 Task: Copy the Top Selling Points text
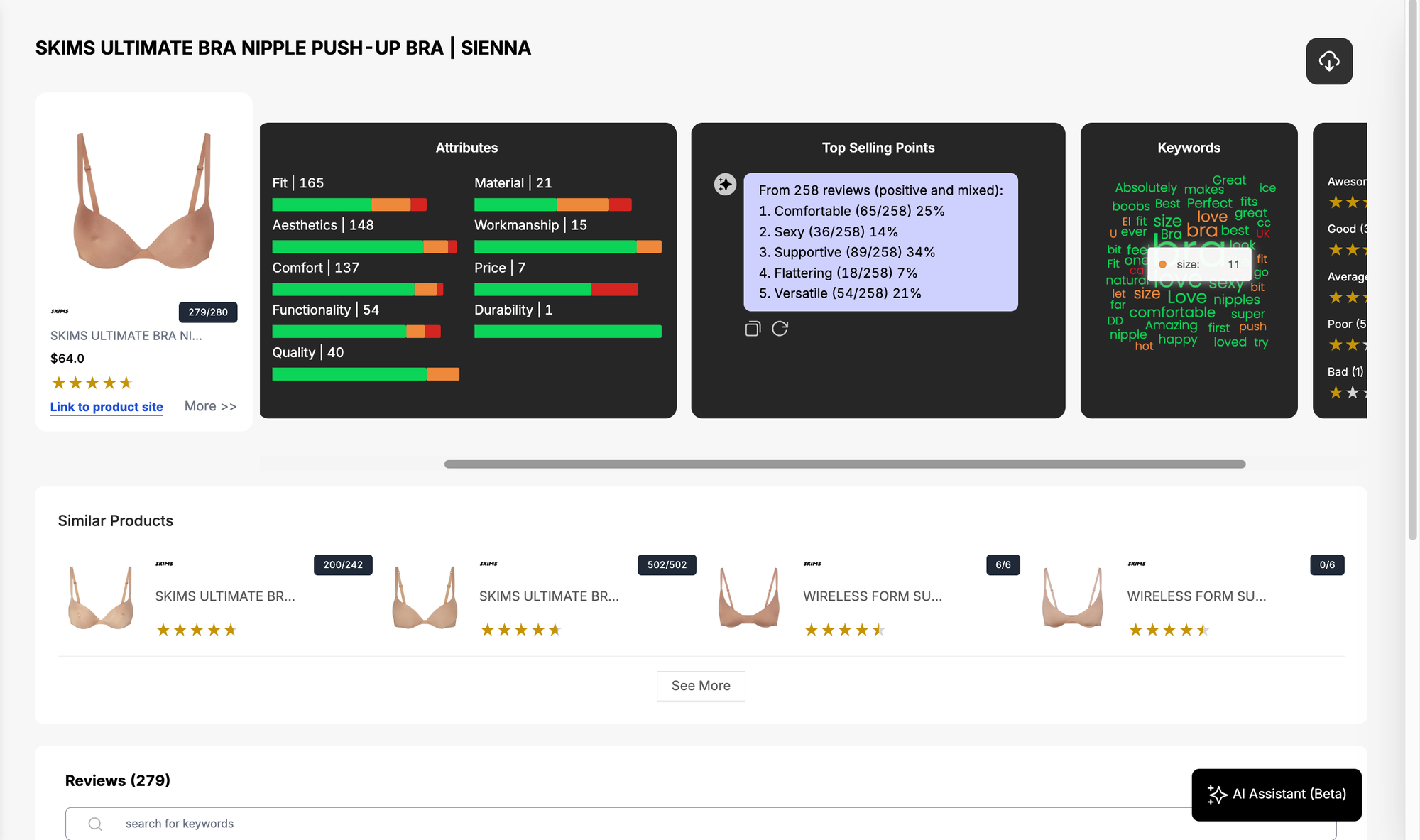coord(753,329)
